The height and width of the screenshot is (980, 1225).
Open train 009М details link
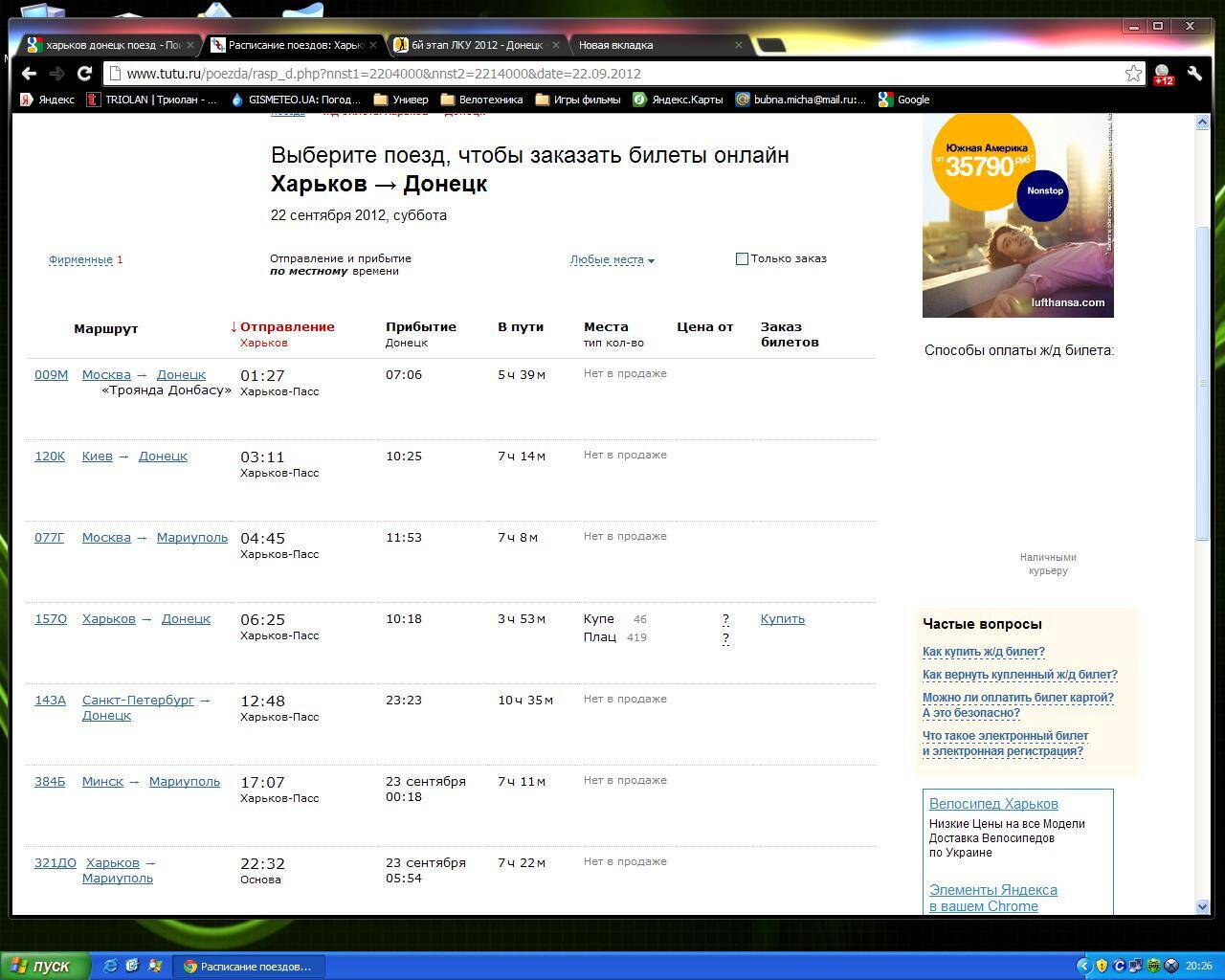pyautogui.click(x=51, y=375)
